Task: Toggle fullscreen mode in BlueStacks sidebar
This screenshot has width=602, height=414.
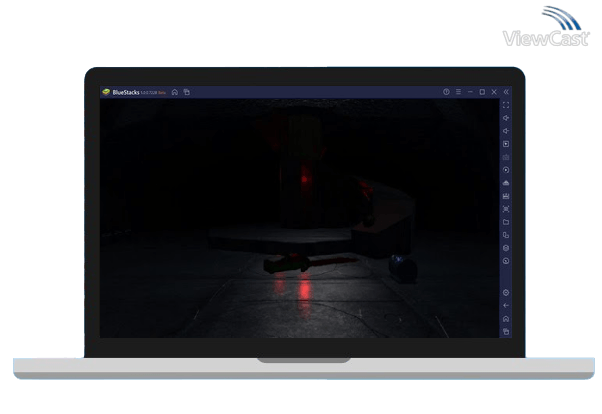Action: tap(506, 105)
